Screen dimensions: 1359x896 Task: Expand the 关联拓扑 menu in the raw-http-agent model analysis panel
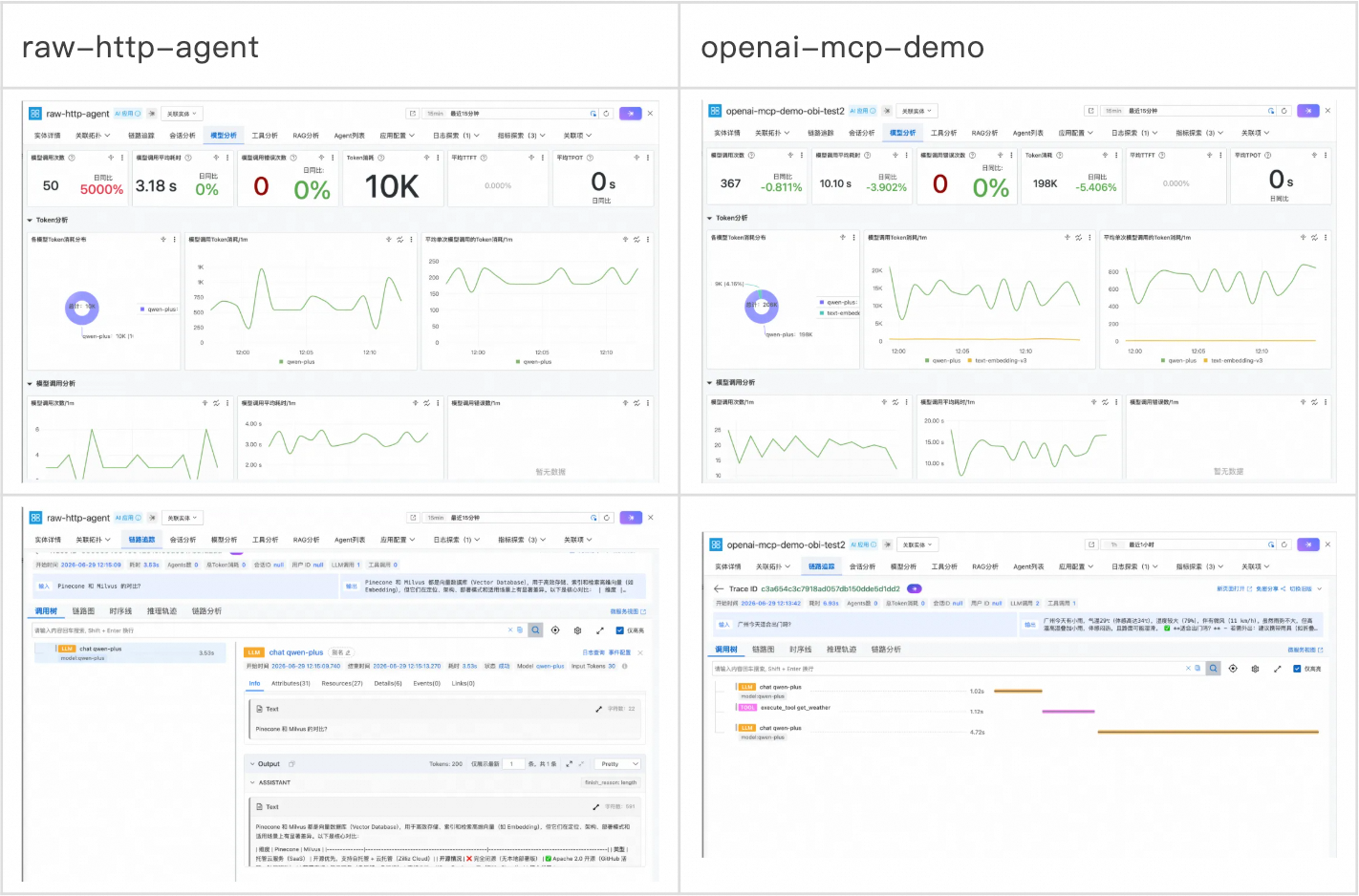tap(93, 136)
